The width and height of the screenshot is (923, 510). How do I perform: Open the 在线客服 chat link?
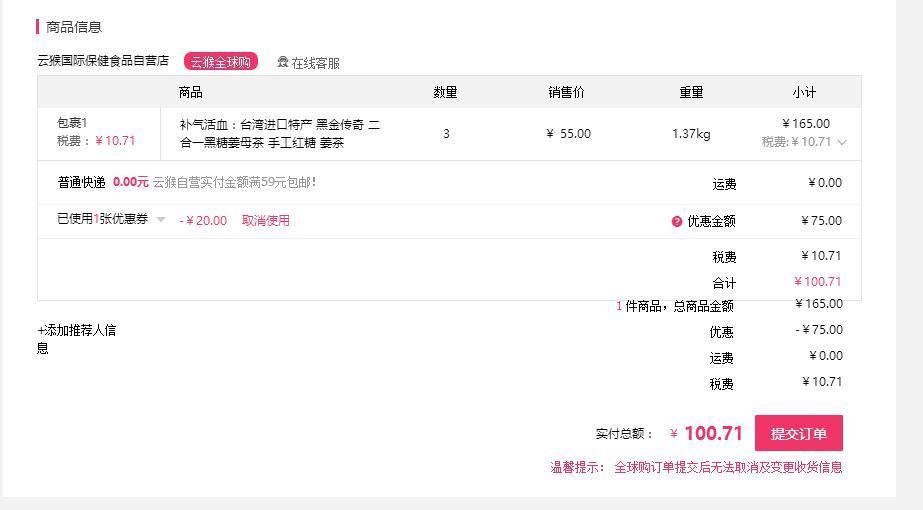[x=316, y=62]
